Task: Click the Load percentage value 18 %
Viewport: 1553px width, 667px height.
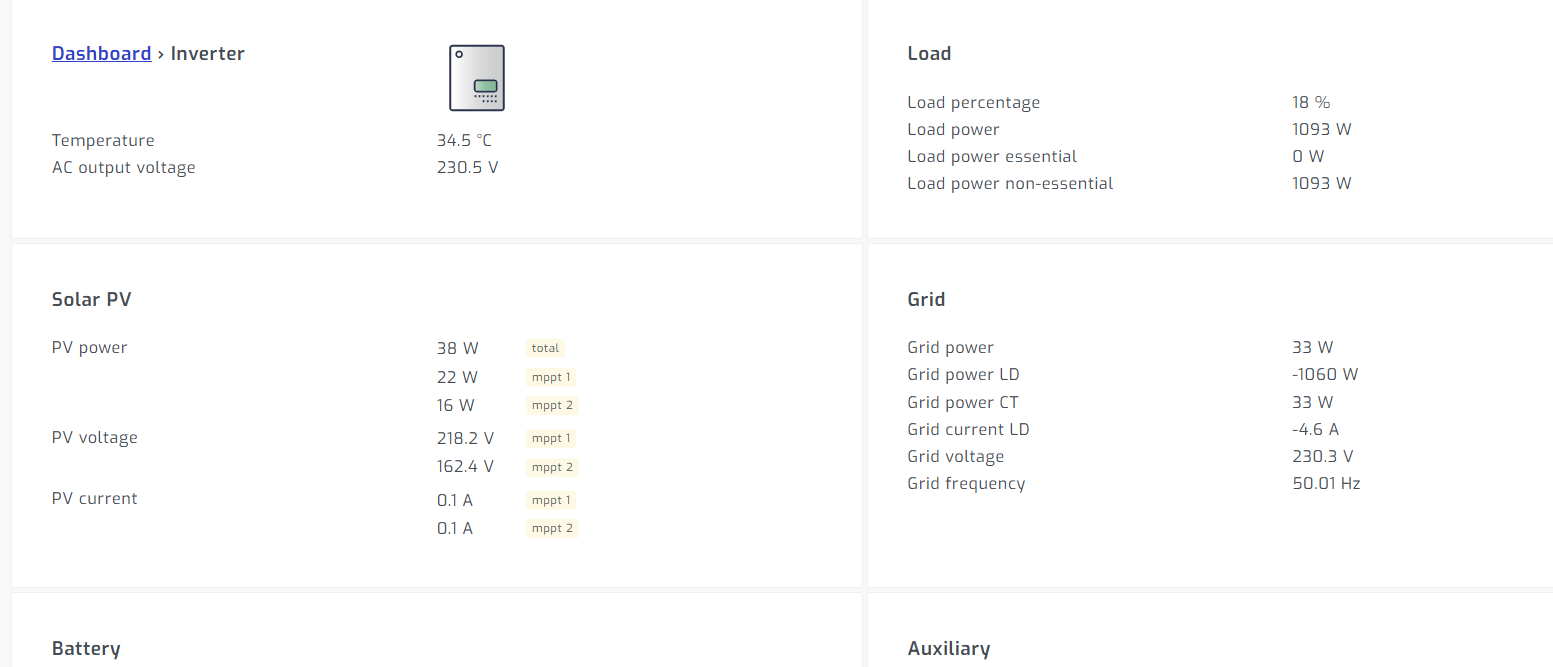Action: (x=1311, y=102)
